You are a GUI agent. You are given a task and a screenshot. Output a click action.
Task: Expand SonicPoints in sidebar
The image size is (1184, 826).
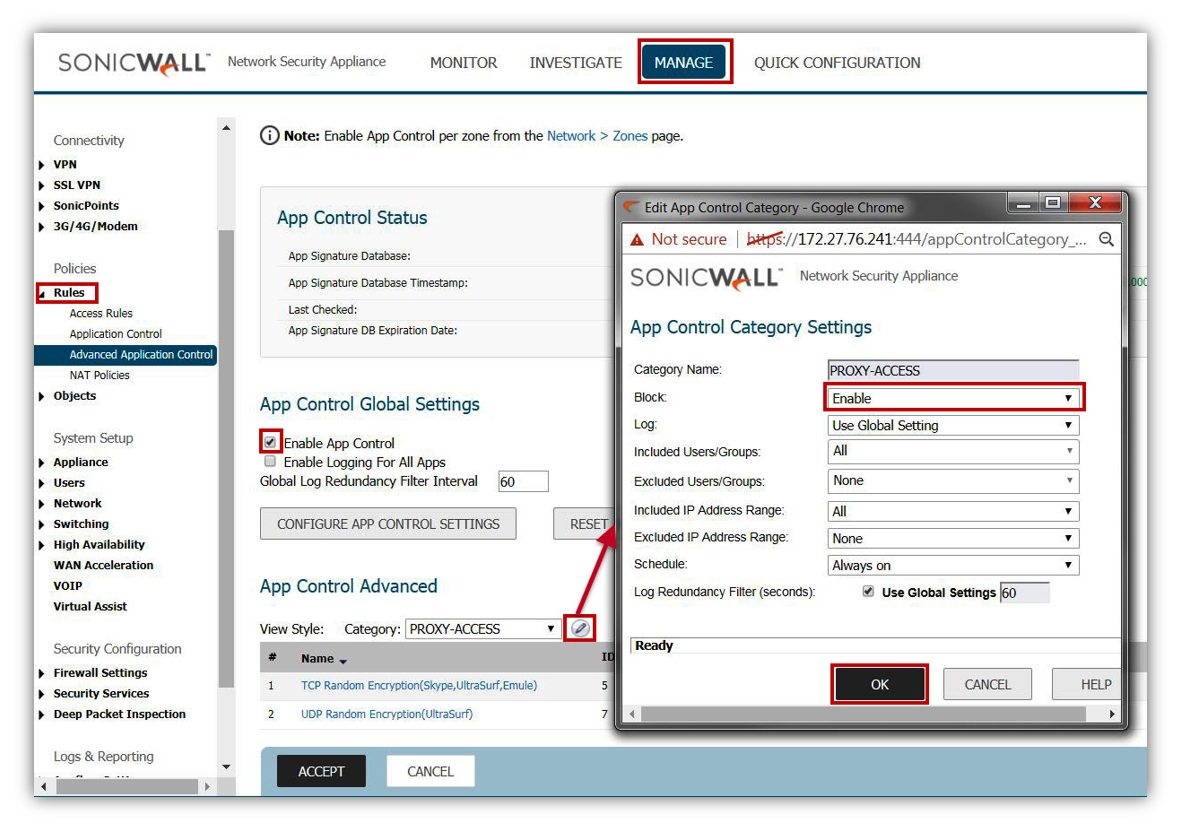tap(42, 205)
